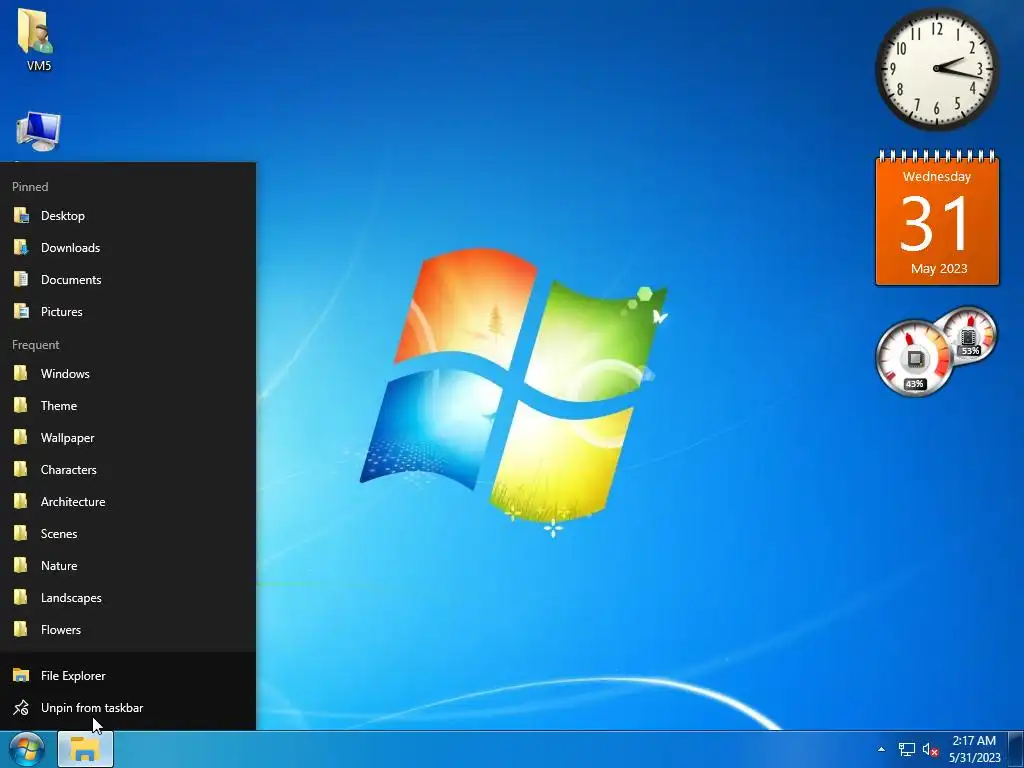This screenshot has width=1024, height=768.
Task: Select Scenes in the jump list
Action: point(128,534)
